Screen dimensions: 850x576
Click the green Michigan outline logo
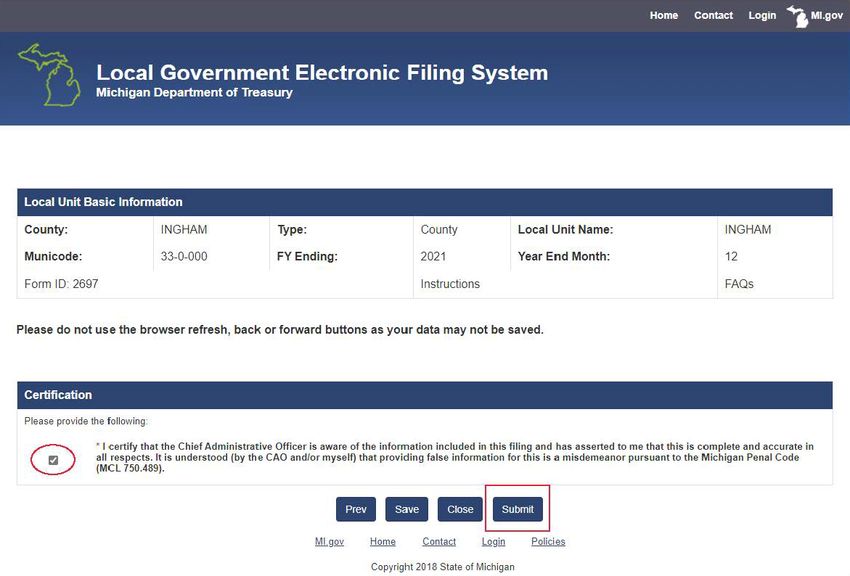click(x=49, y=75)
